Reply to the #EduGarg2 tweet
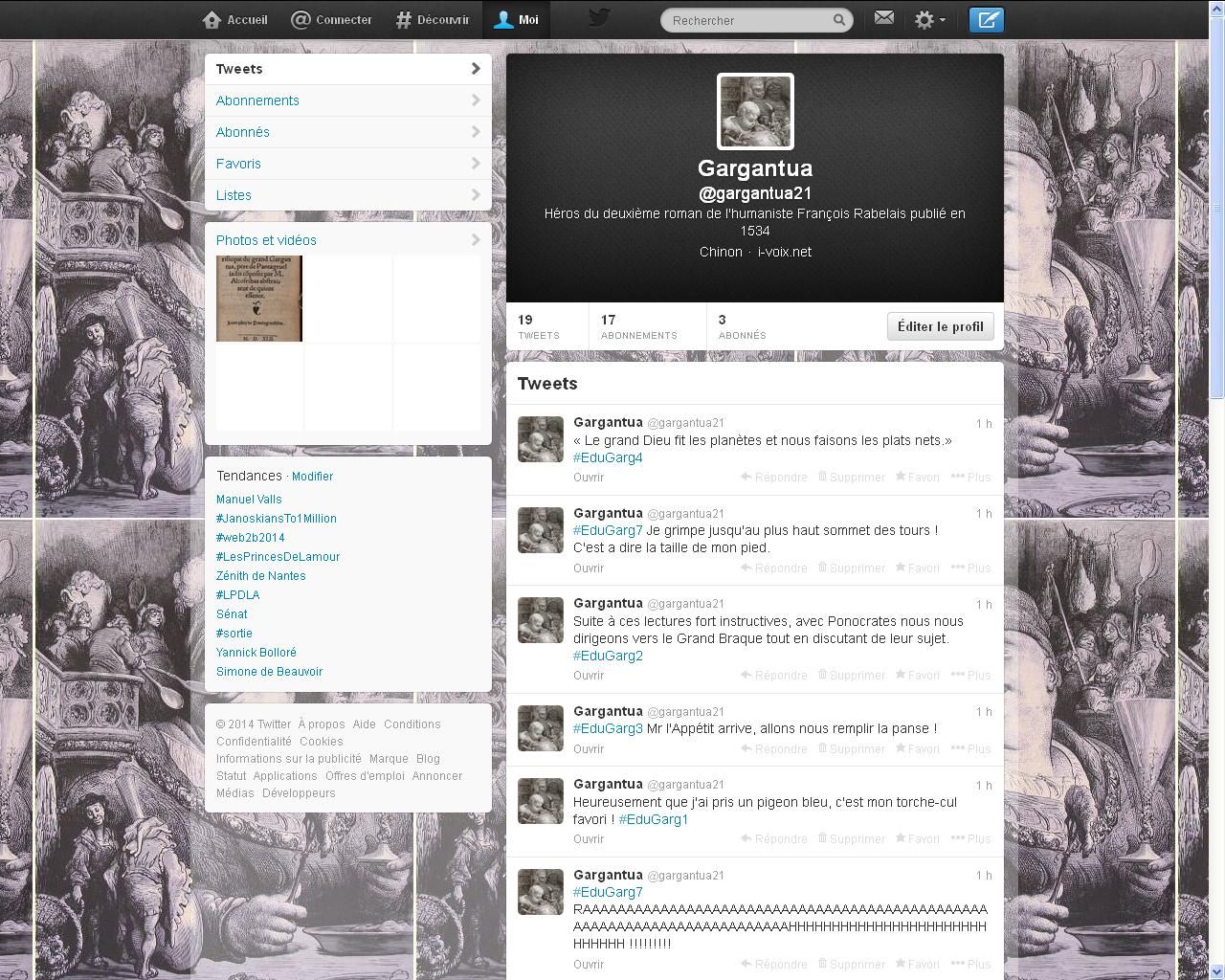Image resolution: width=1225 pixels, height=980 pixels. [x=774, y=675]
